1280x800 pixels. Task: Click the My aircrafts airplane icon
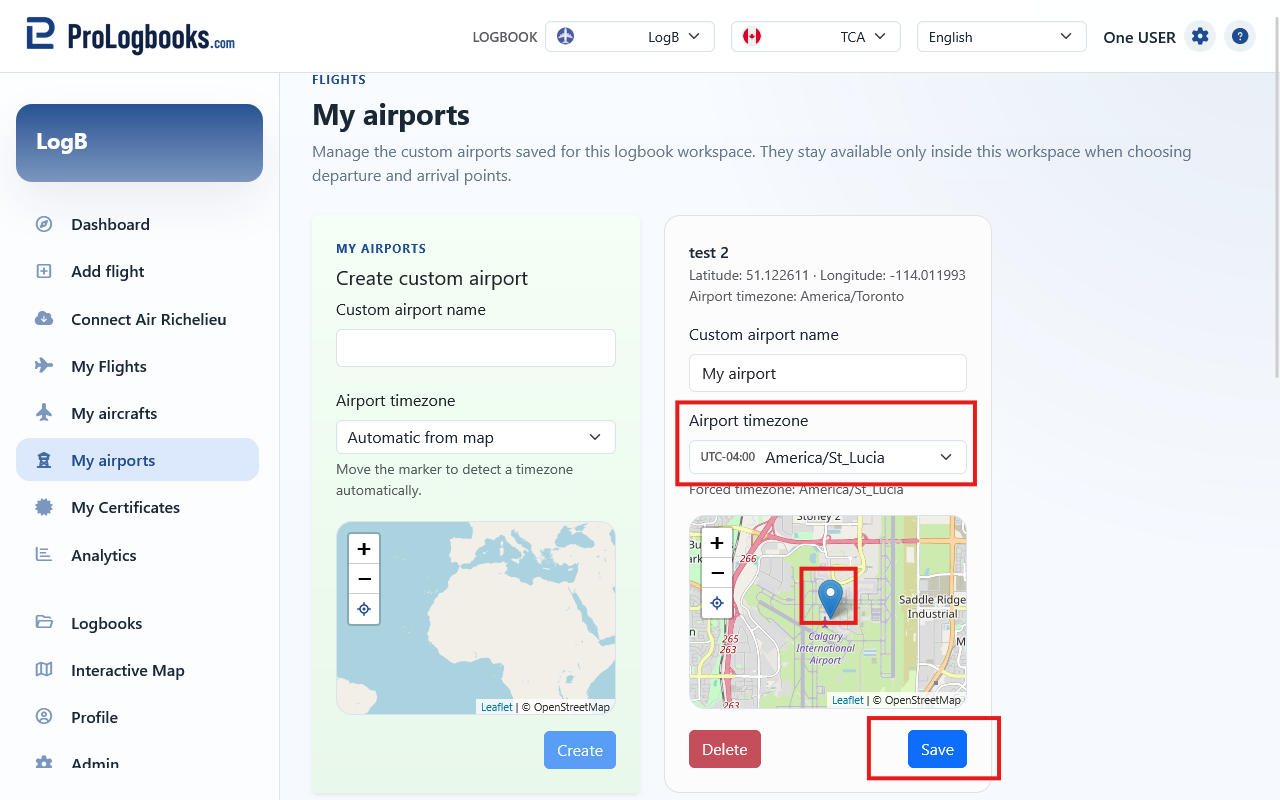(44, 413)
